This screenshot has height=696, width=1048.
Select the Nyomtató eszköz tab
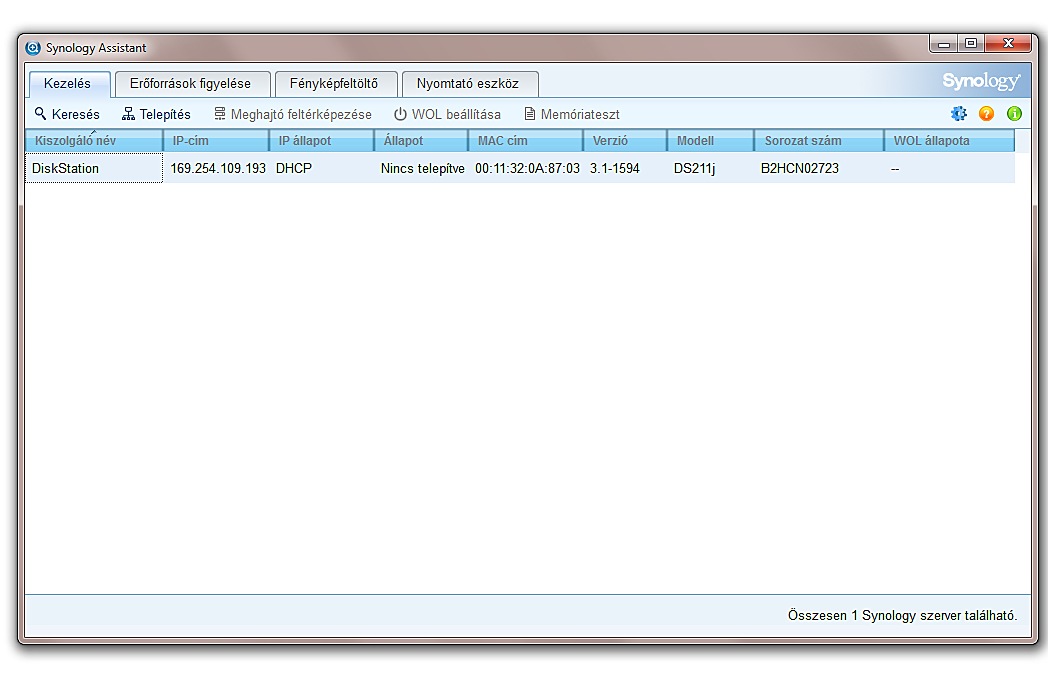tap(468, 84)
